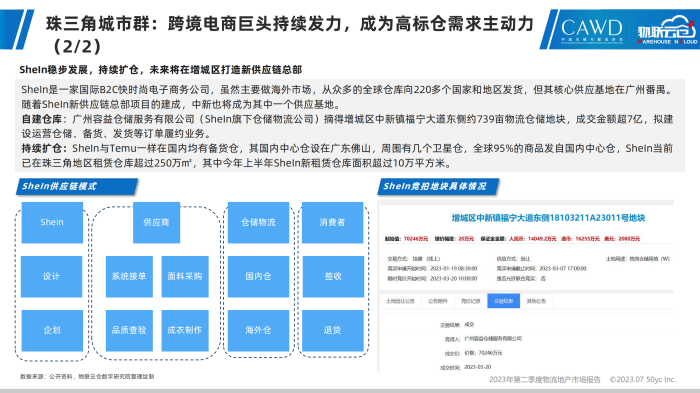This screenshot has width=700, height=393.
Task: Click the 退货 block
Action: pos(333,330)
